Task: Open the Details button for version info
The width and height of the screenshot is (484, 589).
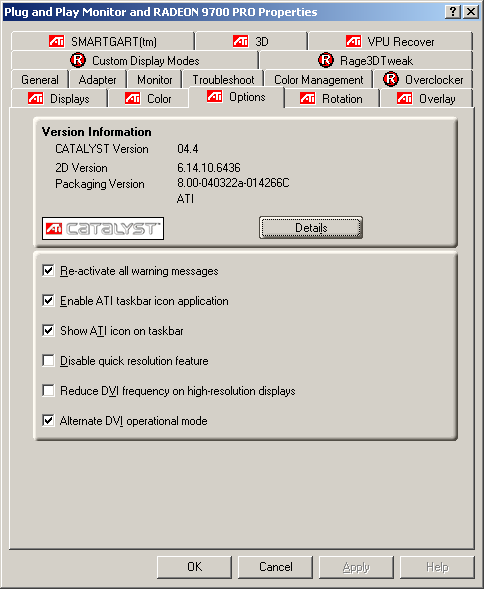Action: tap(311, 228)
